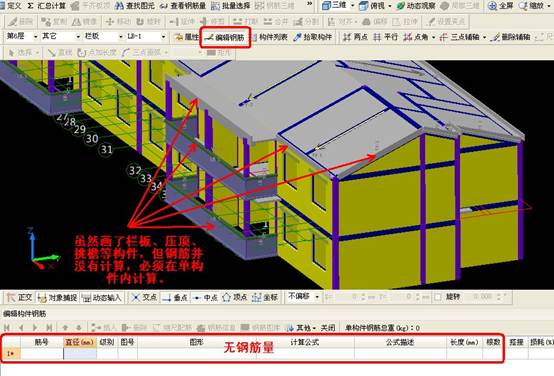The height and width of the screenshot is (376, 554).
Task: Switch to 三维 view mode
Action: click(334, 6)
